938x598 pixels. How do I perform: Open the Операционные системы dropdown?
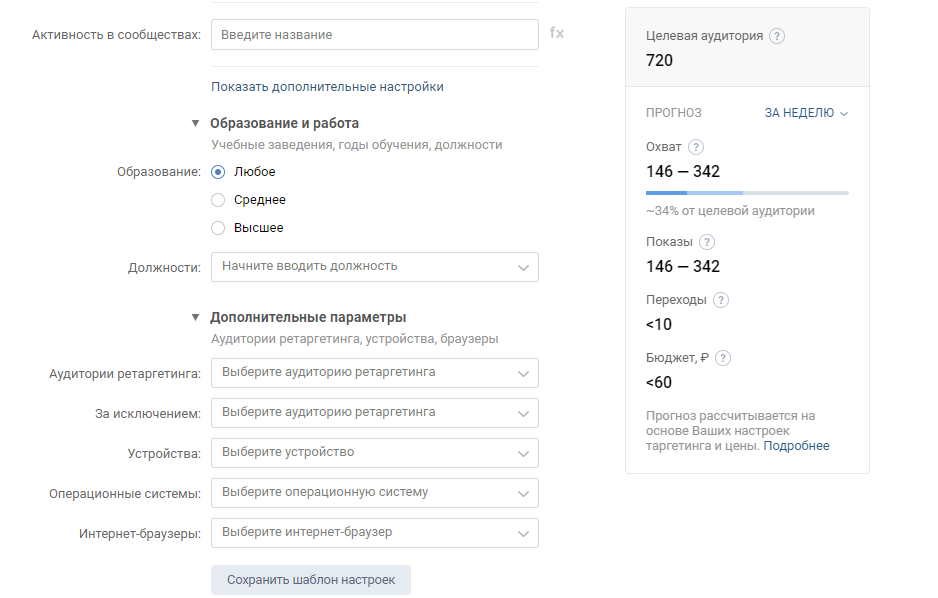[x=374, y=492]
